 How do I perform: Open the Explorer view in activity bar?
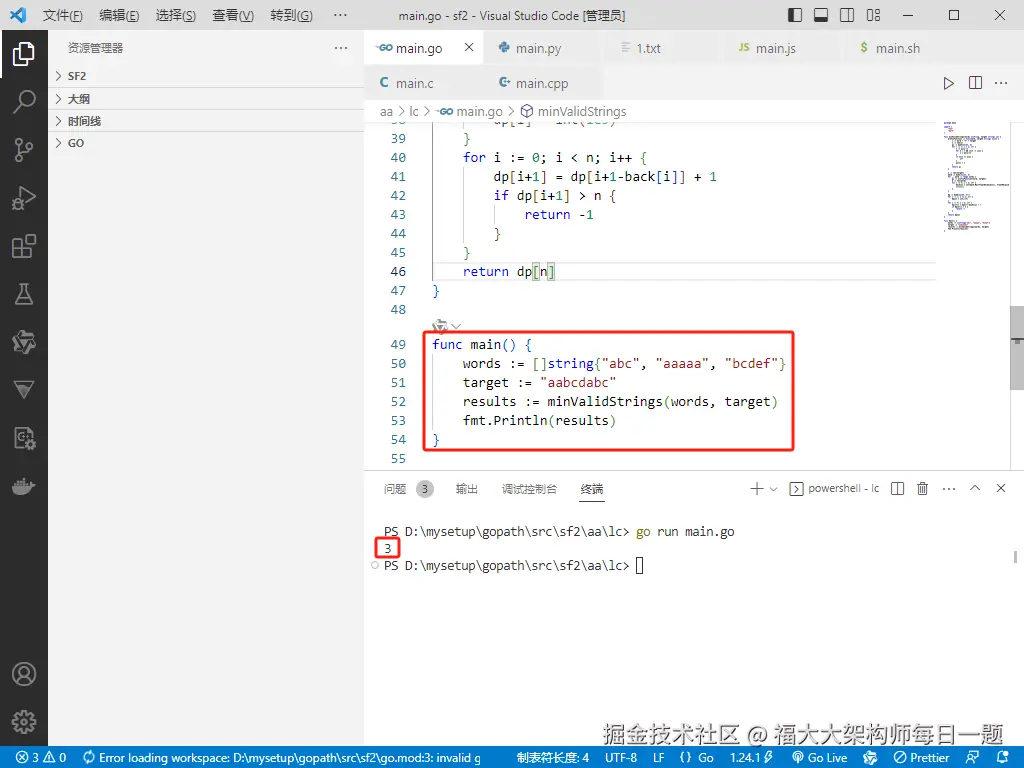pyautogui.click(x=24, y=54)
